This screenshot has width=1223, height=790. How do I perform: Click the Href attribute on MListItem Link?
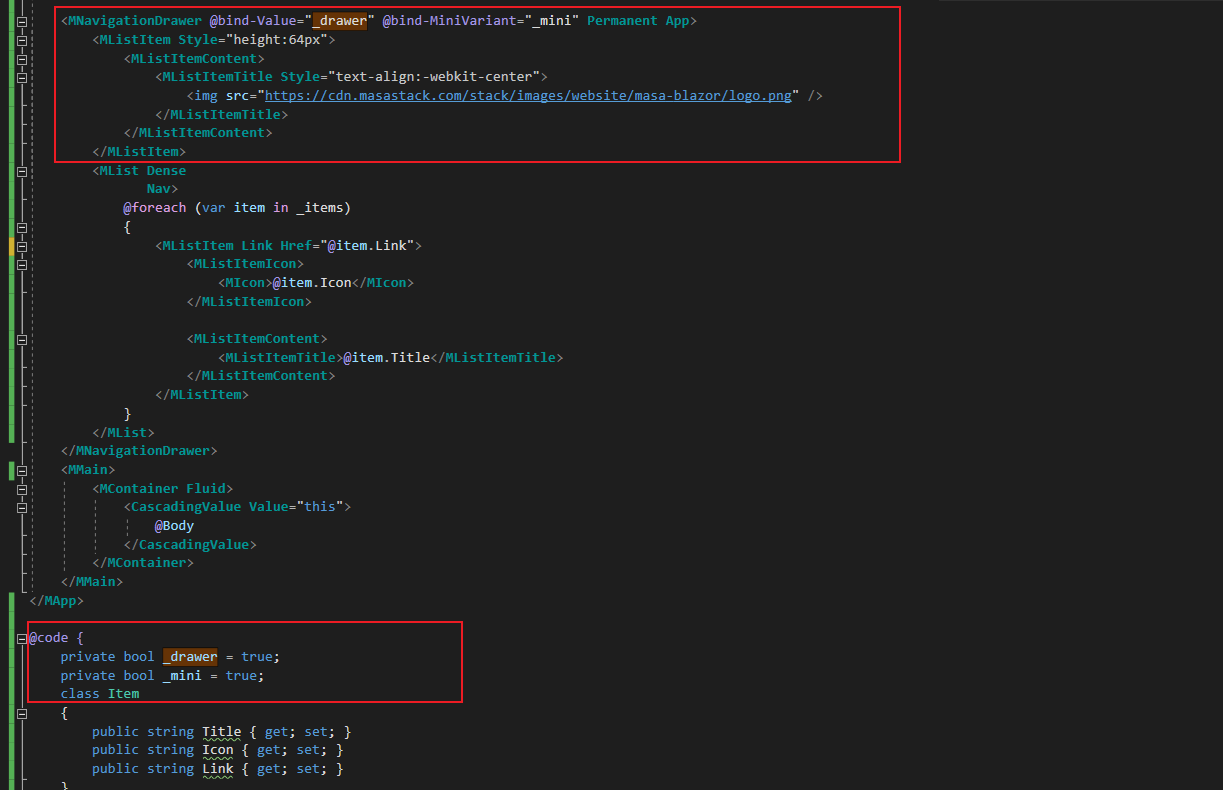tap(296, 244)
